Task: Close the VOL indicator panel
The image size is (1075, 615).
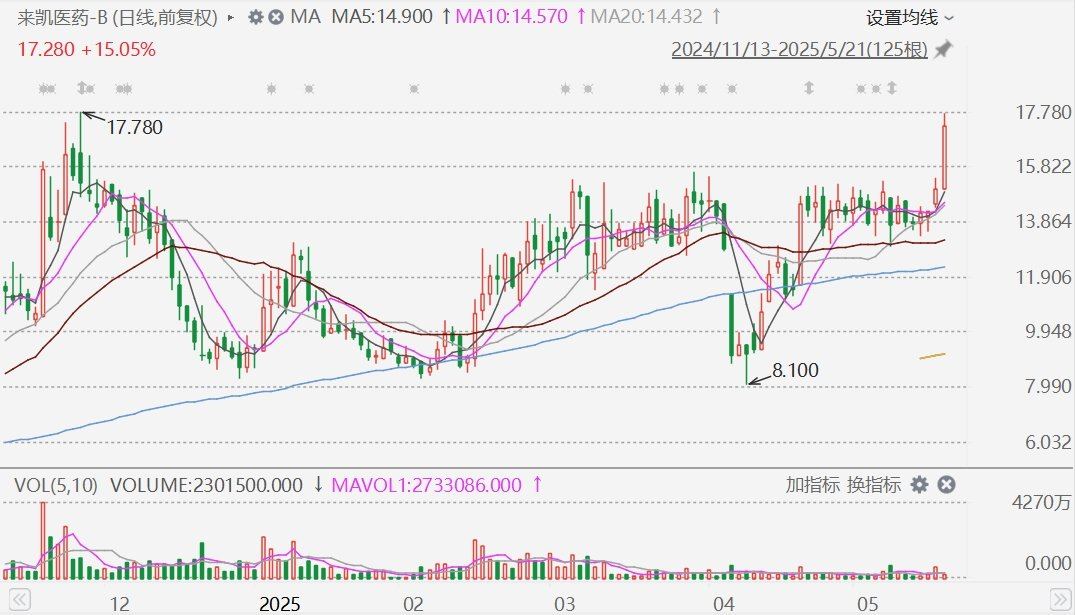Action: (945, 485)
